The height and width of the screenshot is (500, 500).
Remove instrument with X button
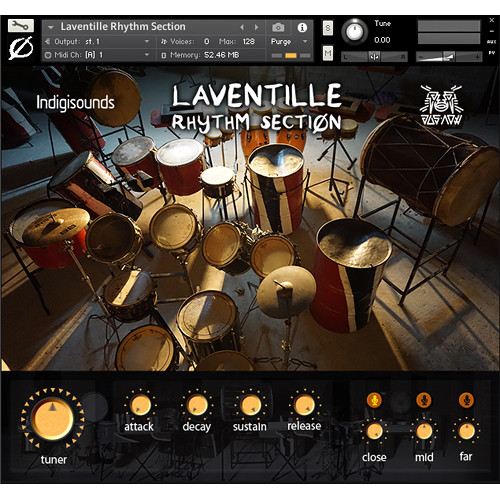[x=491, y=20]
